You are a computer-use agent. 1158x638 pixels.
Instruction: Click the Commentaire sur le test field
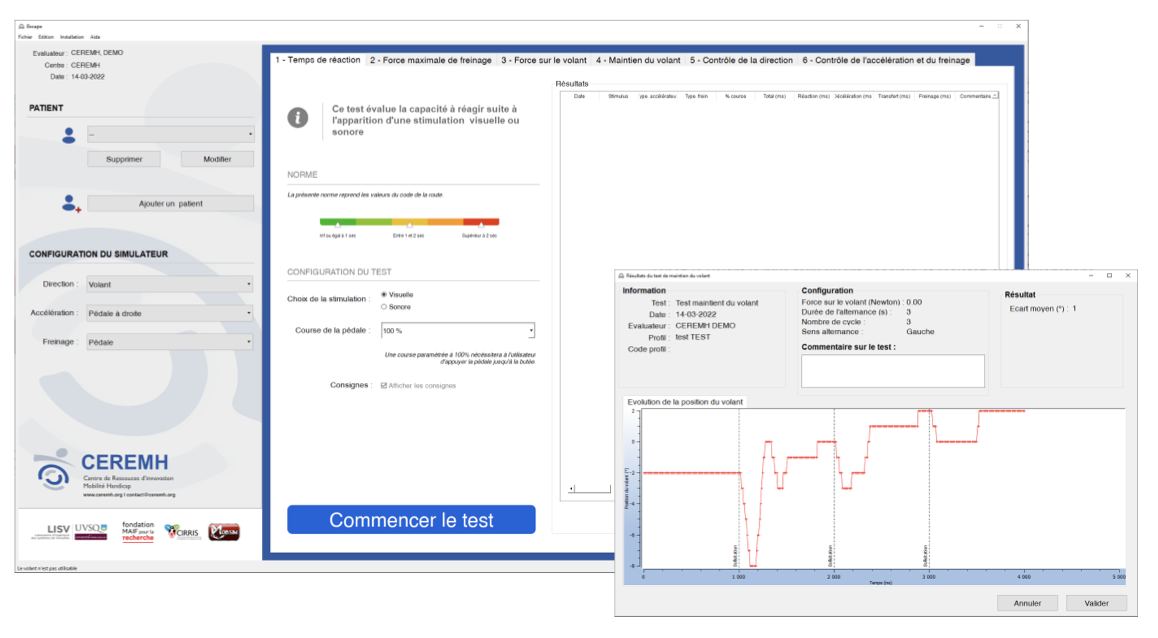point(892,370)
